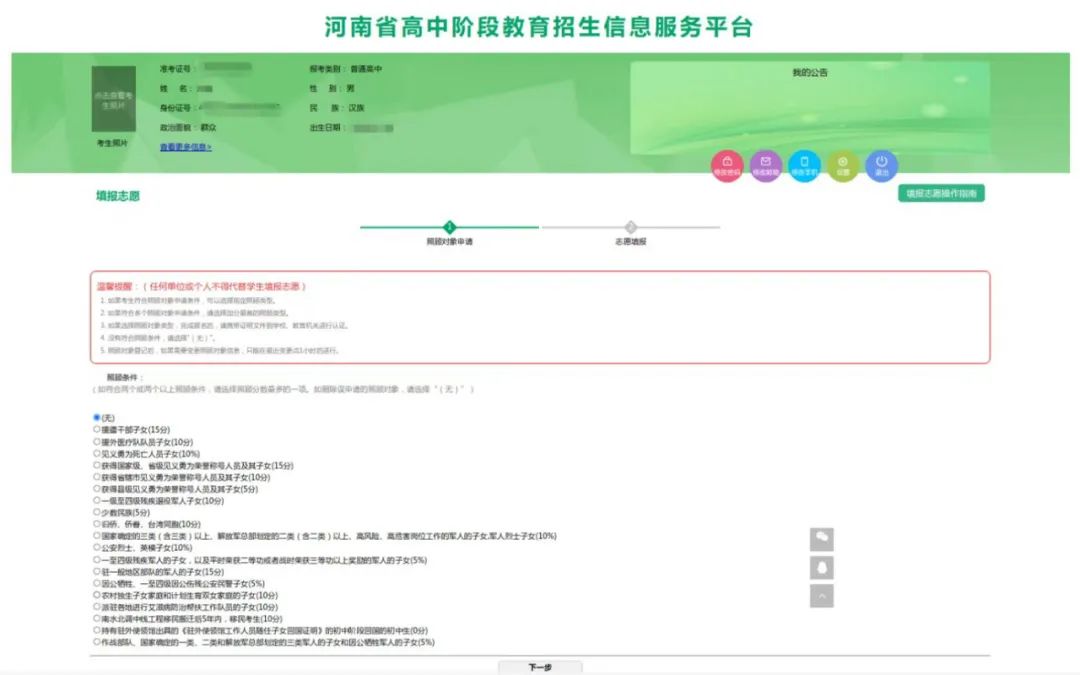Open the 查看更多信息 link
This screenshot has width=1080, height=675.
185,147
